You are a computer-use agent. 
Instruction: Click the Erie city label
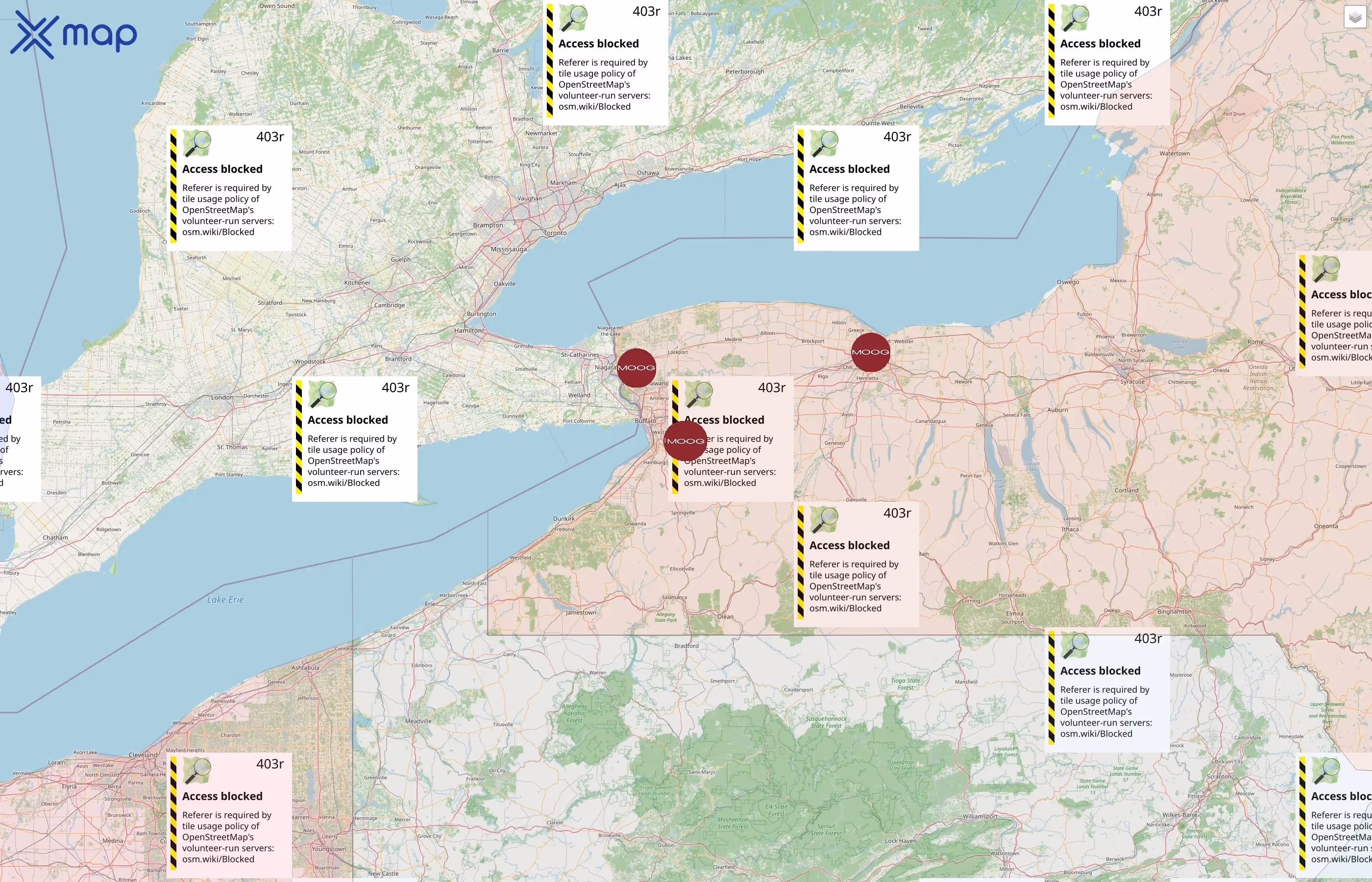pyautogui.click(x=430, y=604)
